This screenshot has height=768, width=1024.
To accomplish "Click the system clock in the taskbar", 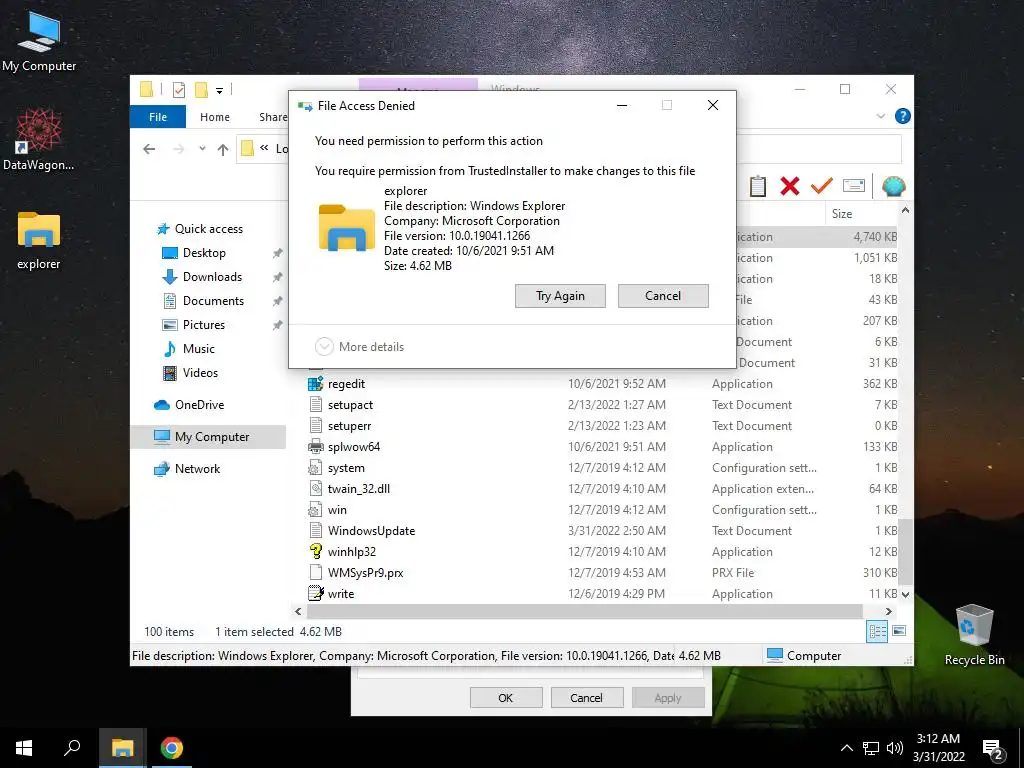I will click(x=938, y=748).
